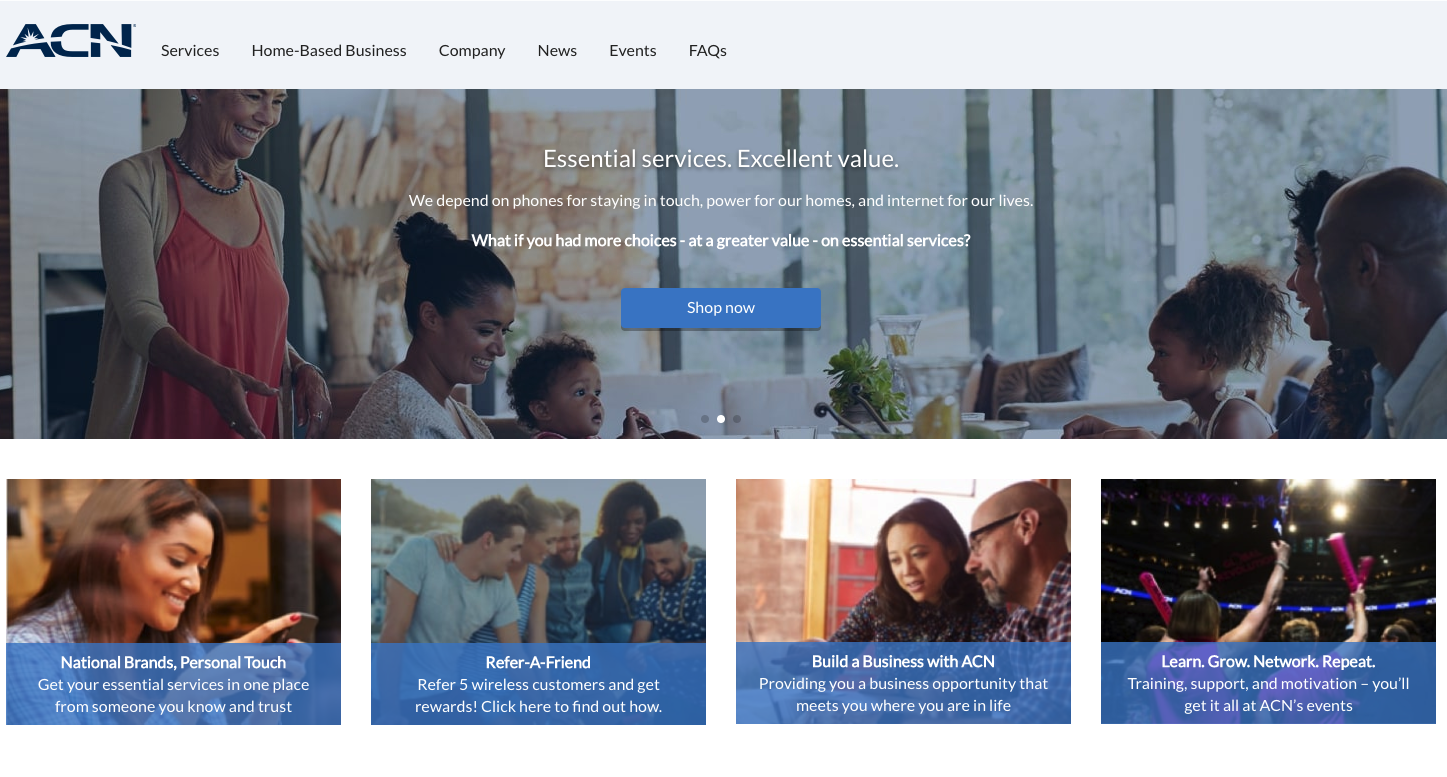The height and width of the screenshot is (777, 1447).
Task: Open the Services menu
Action: 190,50
